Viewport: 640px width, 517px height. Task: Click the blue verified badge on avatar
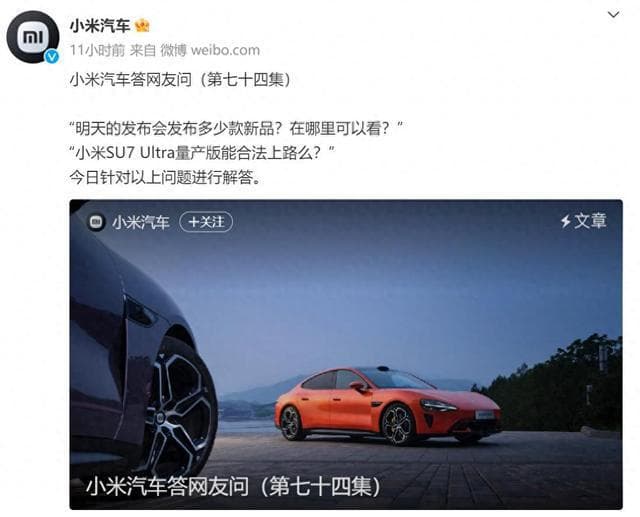click(51, 56)
